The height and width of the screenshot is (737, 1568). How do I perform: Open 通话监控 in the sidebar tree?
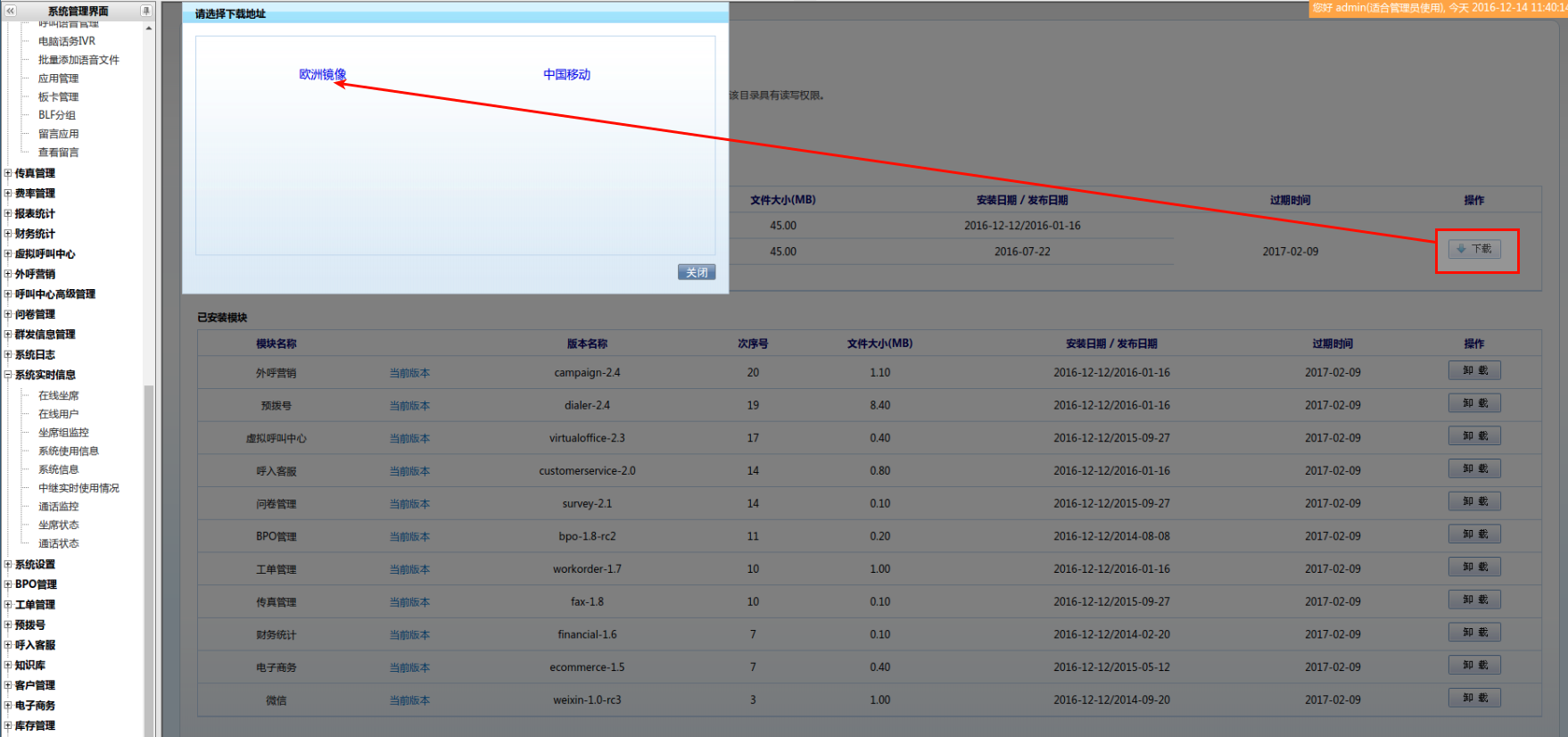pos(59,507)
